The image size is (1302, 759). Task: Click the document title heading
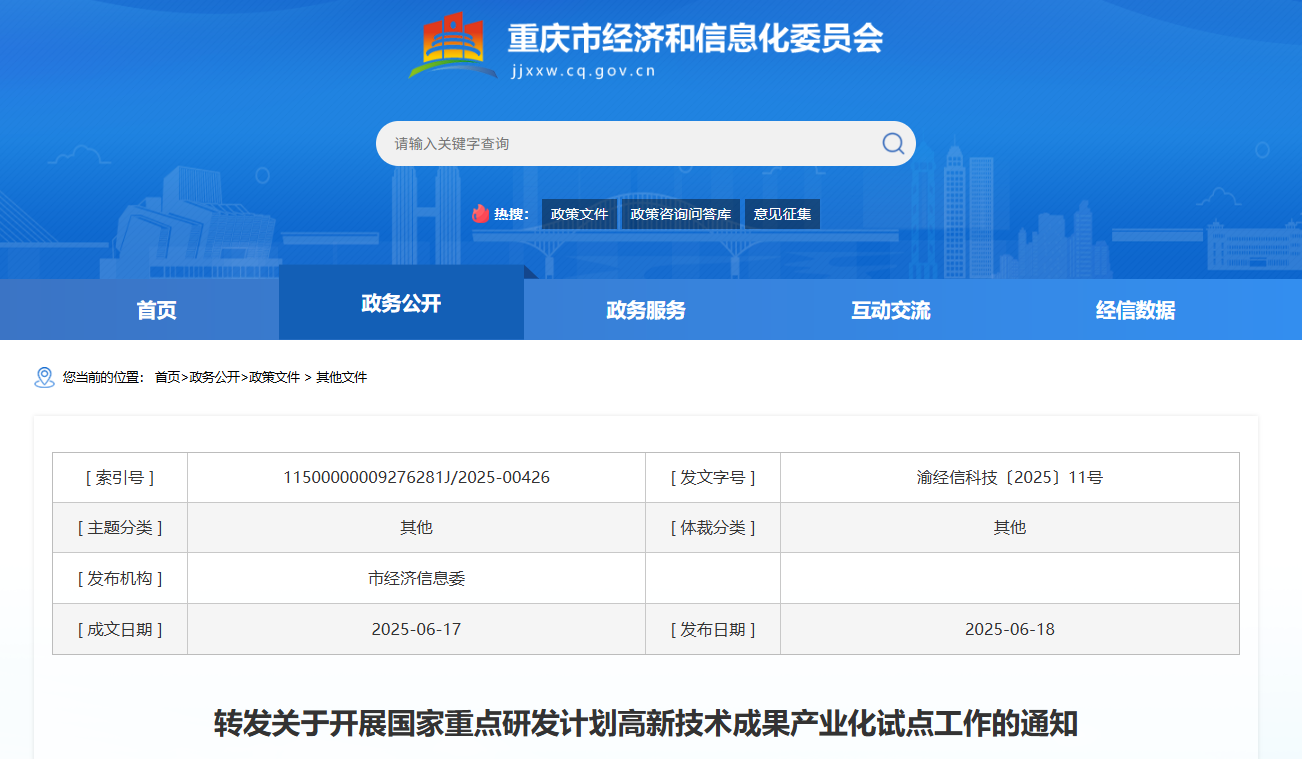click(x=646, y=722)
